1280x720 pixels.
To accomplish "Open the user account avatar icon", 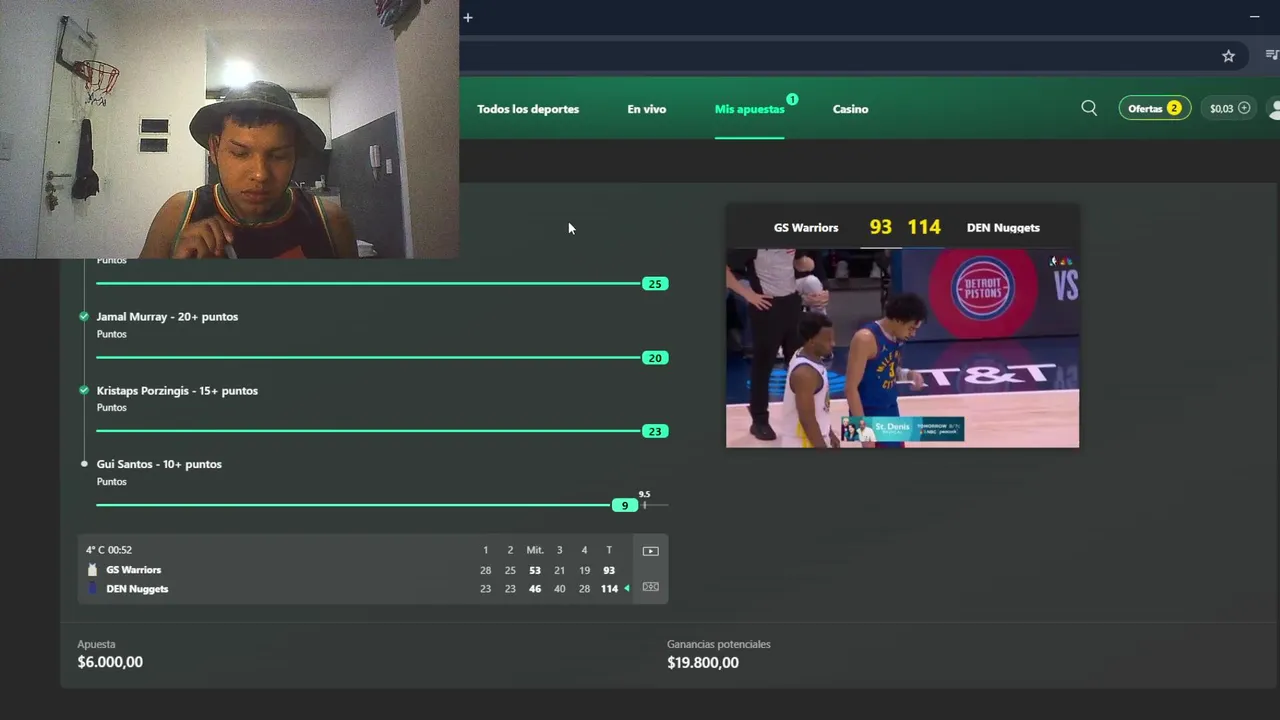I will (1274, 108).
